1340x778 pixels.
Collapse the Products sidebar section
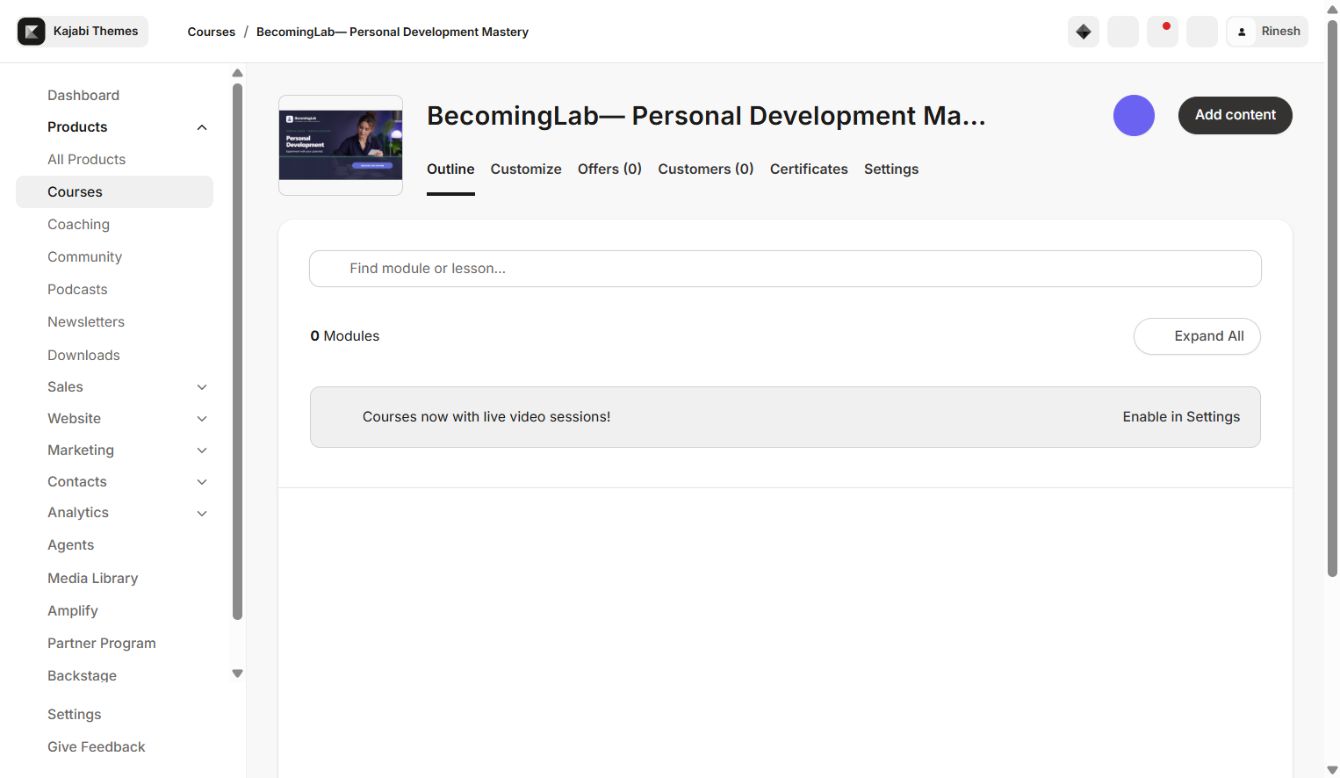(202, 128)
